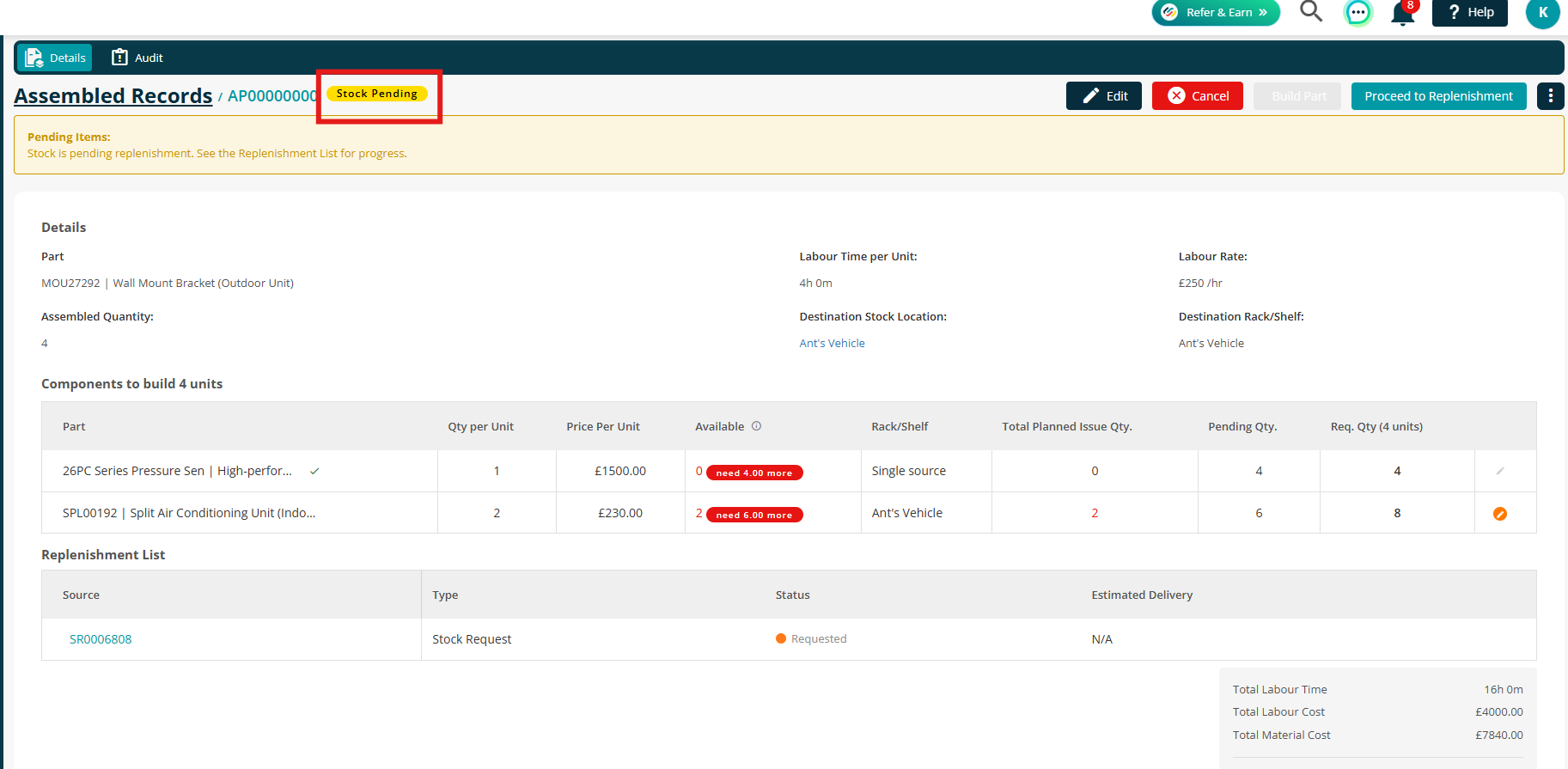Open notifications bell with badge

1404,12
